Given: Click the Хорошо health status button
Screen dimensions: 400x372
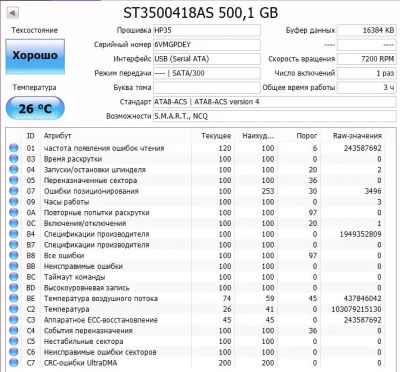Looking at the screenshot, I should tap(35, 56).
